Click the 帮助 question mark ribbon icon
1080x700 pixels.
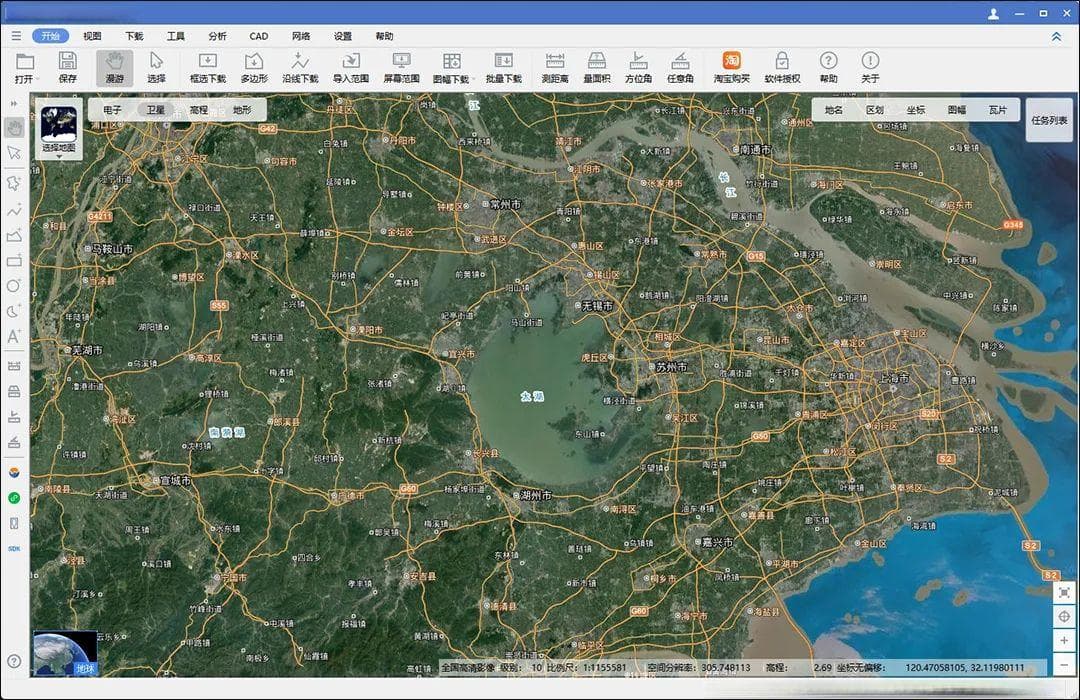829,68
